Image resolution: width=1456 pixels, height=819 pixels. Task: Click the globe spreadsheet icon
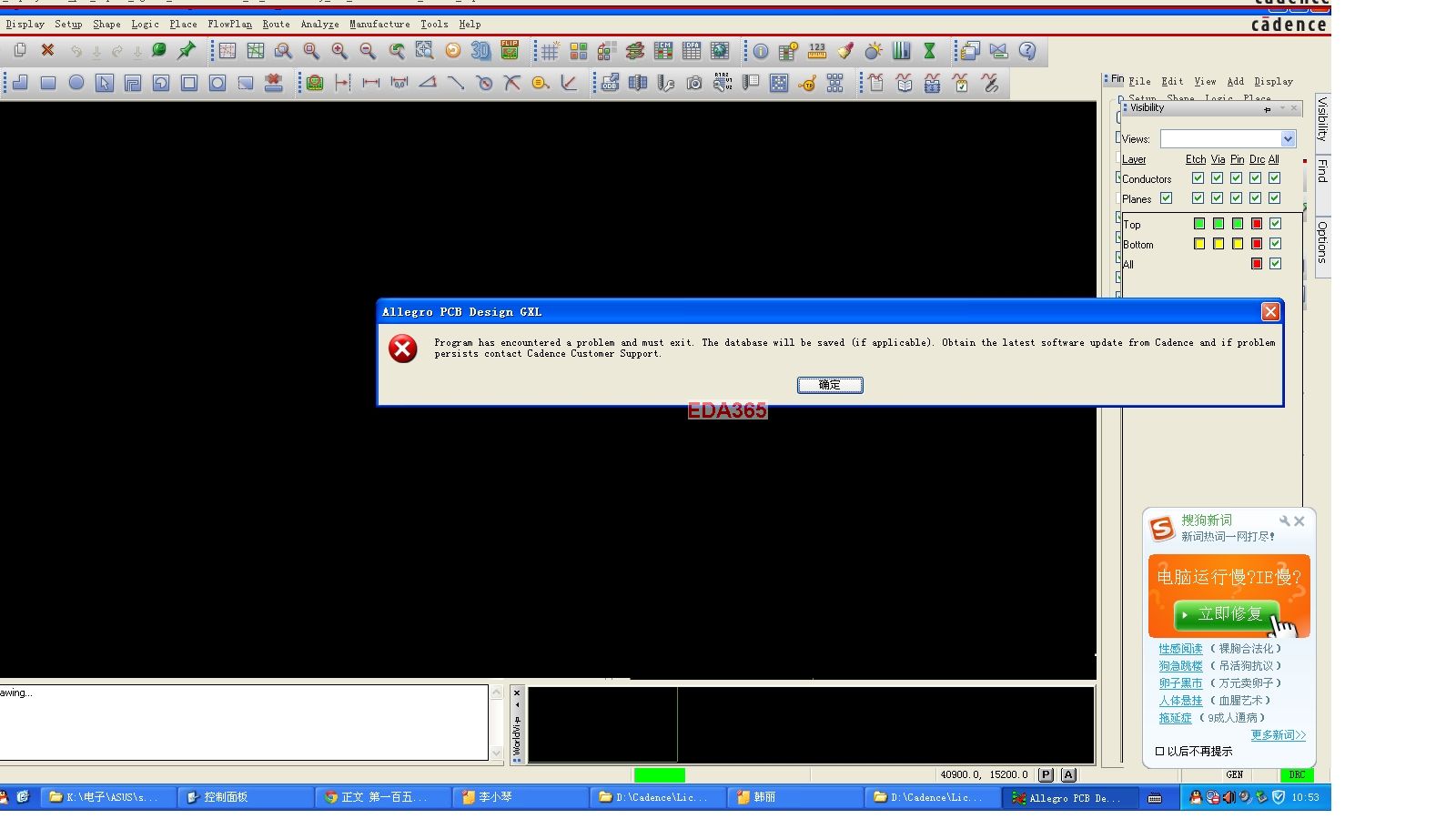(x=720, y=51)
